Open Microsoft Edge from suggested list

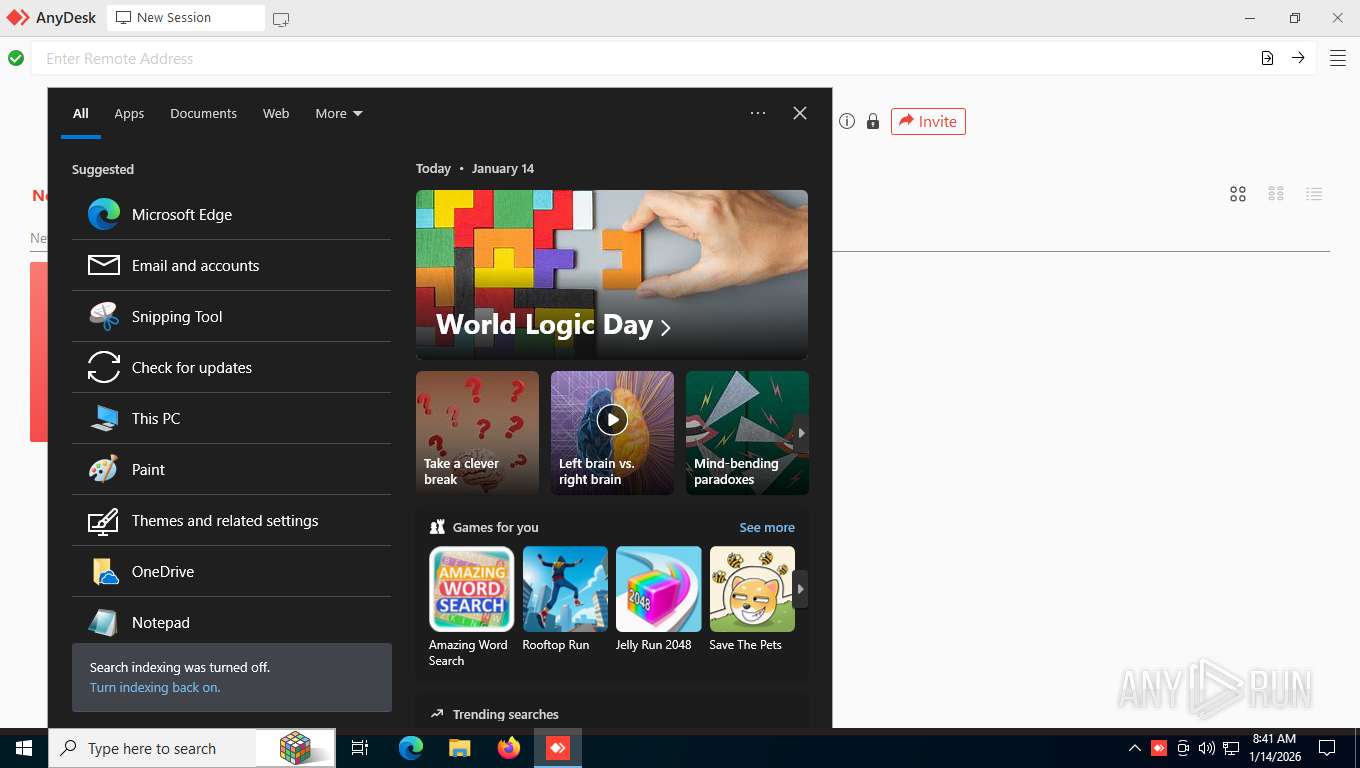(x=231, y=214)
